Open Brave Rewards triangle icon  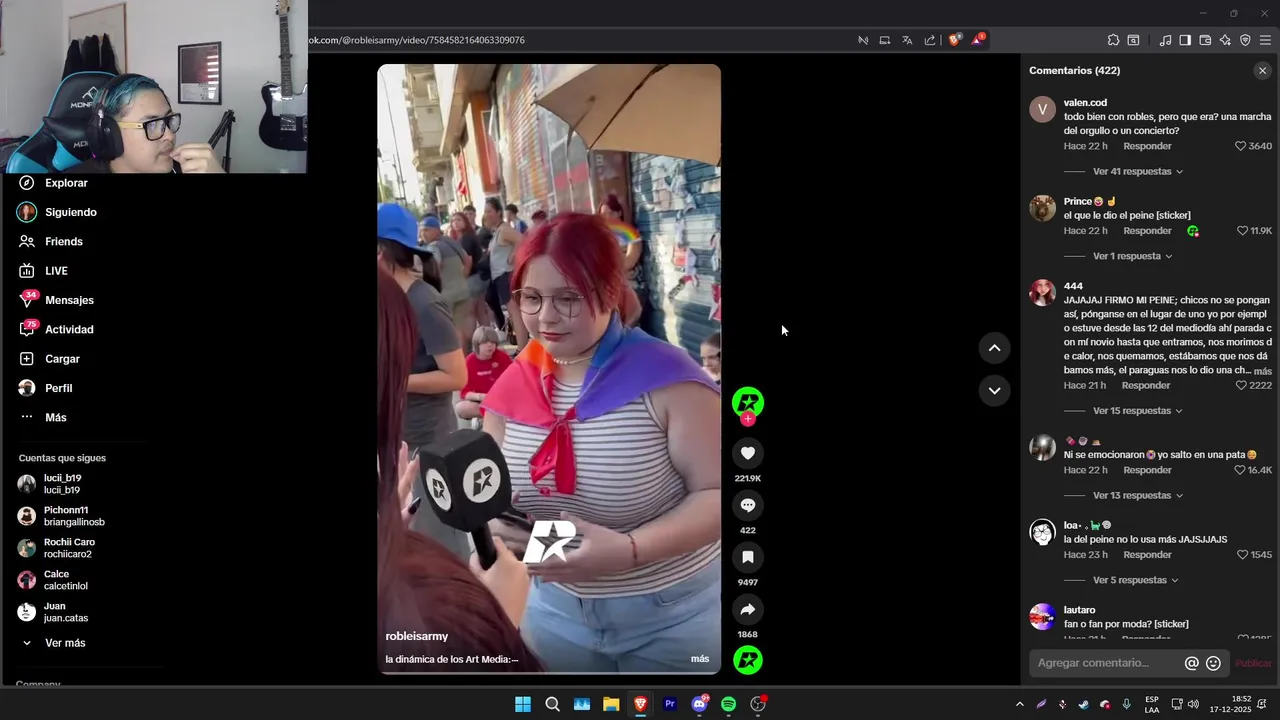click(977, 40)
